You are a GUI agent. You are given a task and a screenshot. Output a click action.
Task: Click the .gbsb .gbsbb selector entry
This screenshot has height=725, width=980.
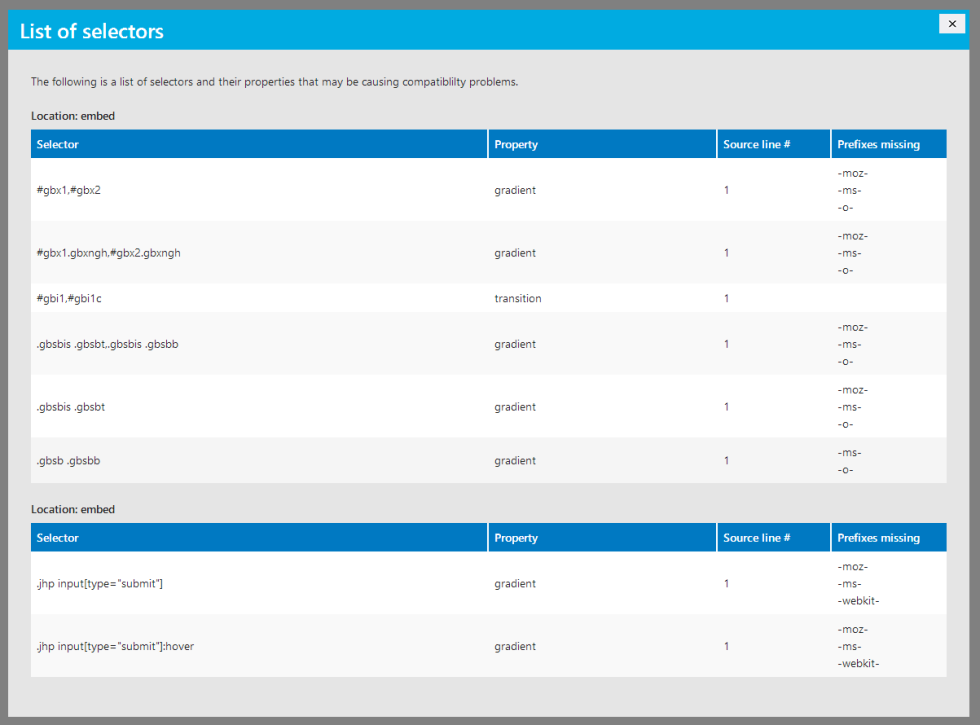click(x=62, y=459)
